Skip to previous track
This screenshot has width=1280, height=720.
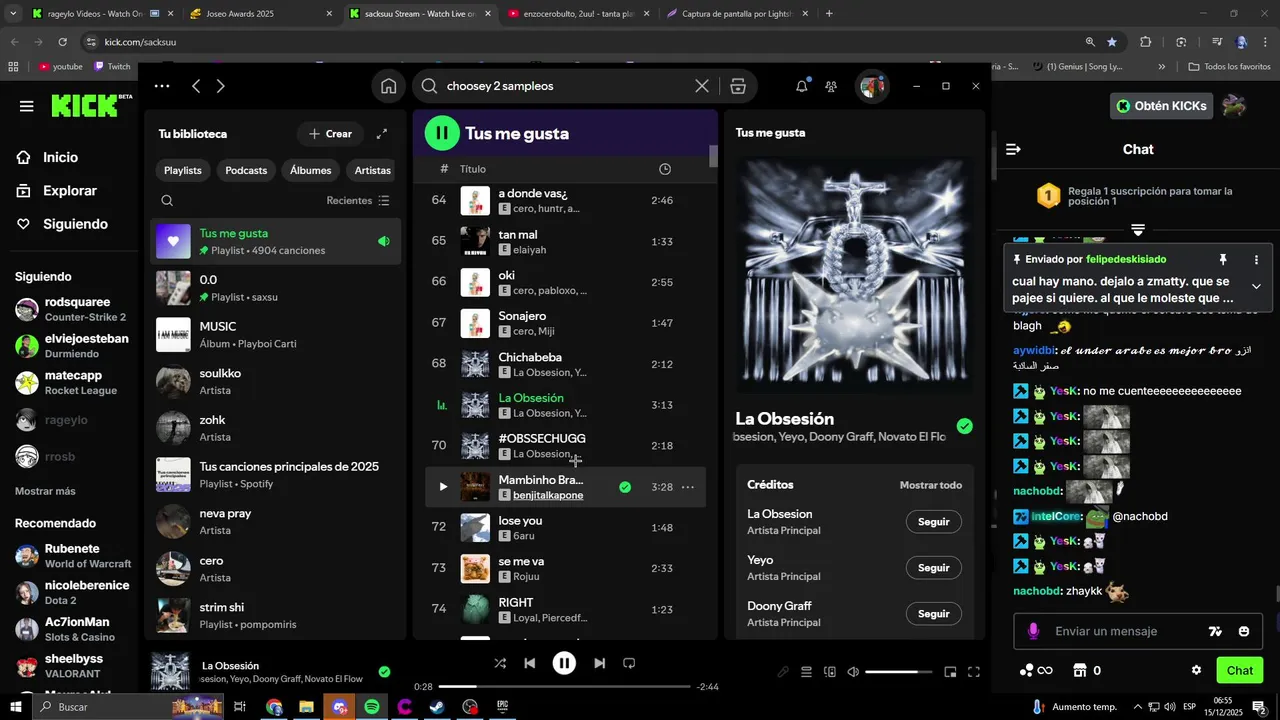pos(530,663)
